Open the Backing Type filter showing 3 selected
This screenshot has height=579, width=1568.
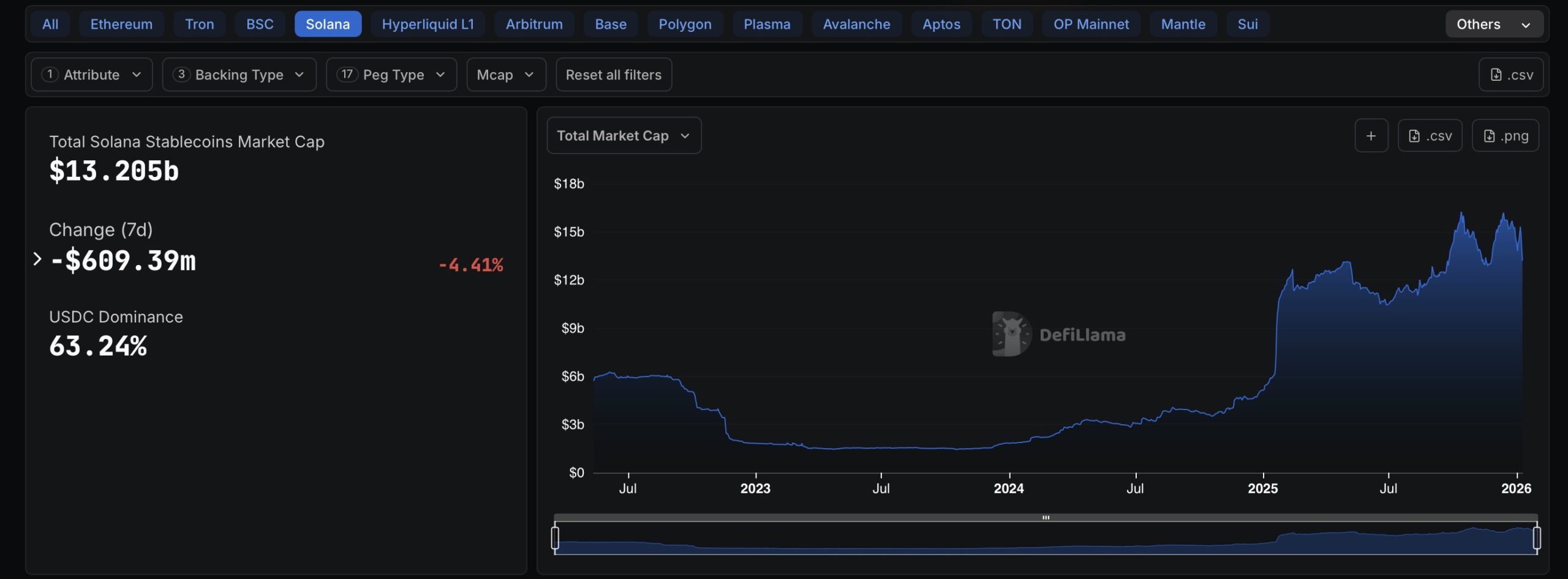239,74
